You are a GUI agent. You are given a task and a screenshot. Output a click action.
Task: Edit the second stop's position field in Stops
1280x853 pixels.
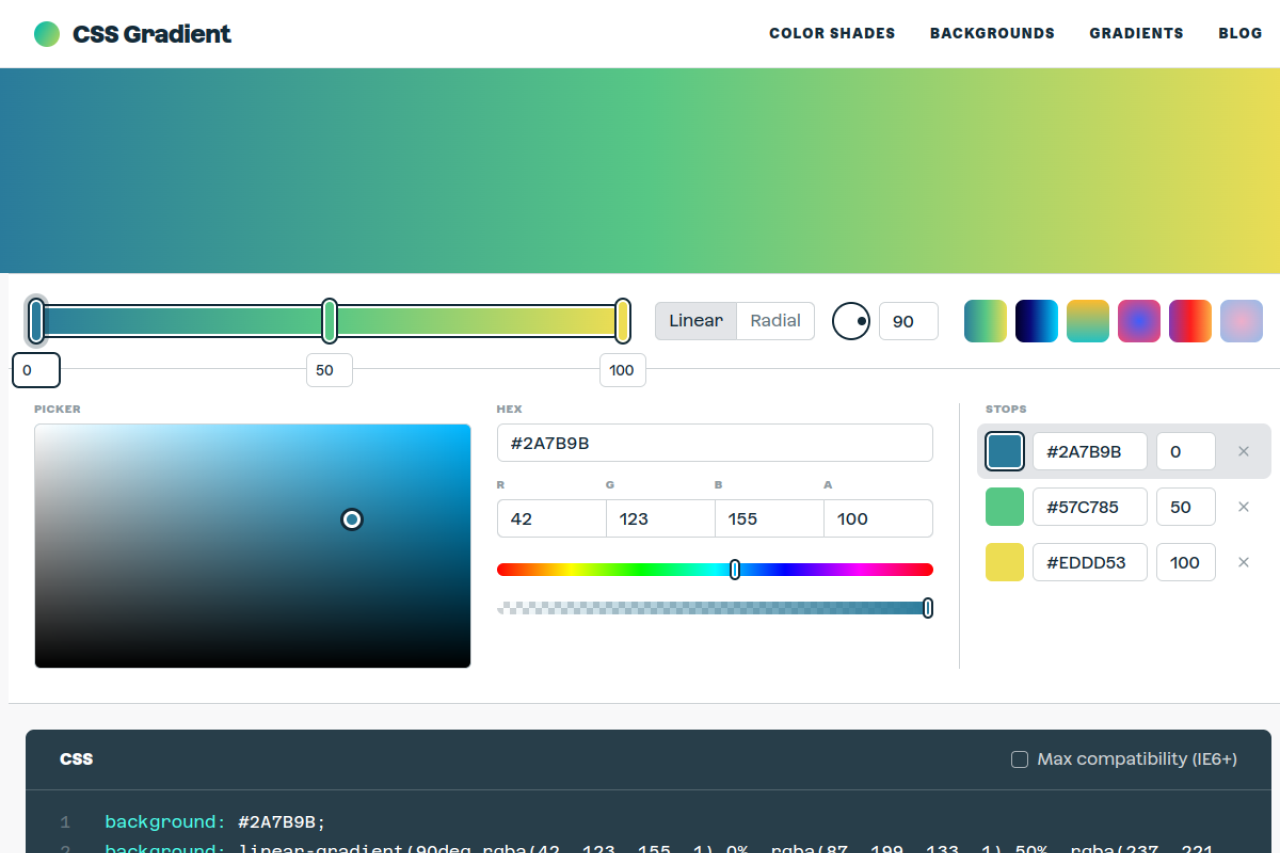[x=1186, y=507]
